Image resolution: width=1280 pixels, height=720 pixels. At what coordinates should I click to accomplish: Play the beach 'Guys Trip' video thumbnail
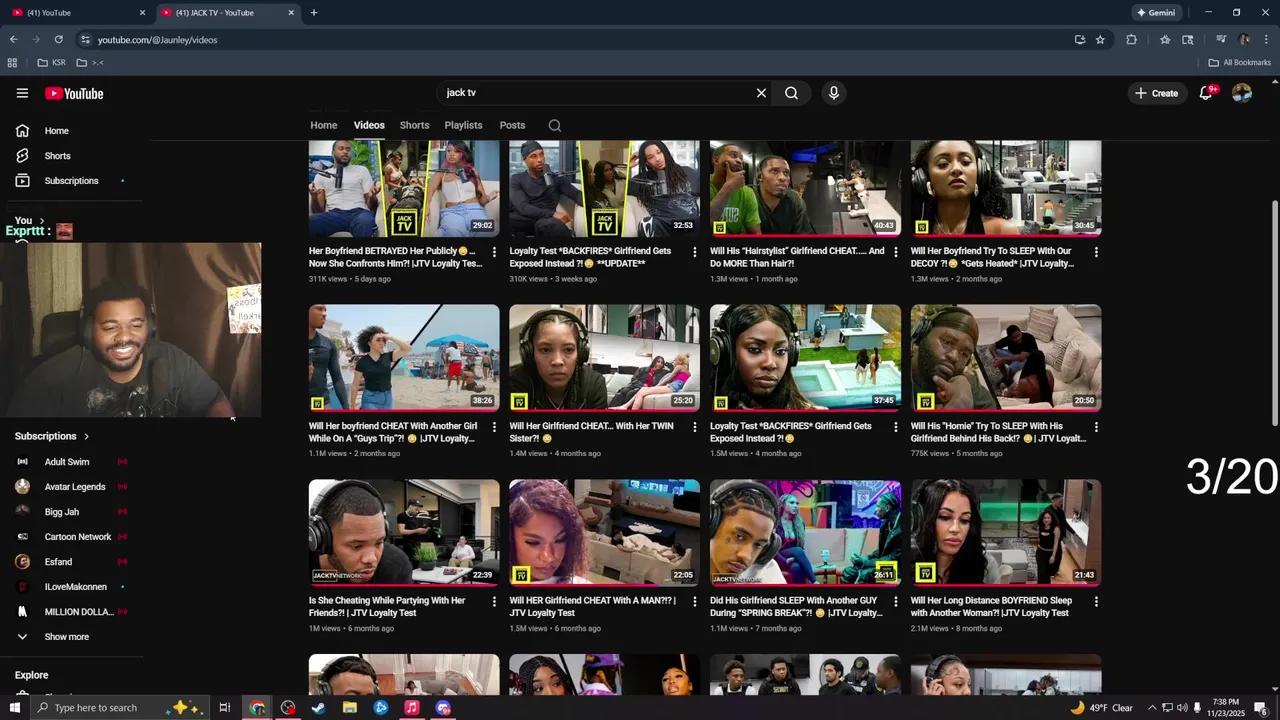pyautogui.click(x=404, y=358)
